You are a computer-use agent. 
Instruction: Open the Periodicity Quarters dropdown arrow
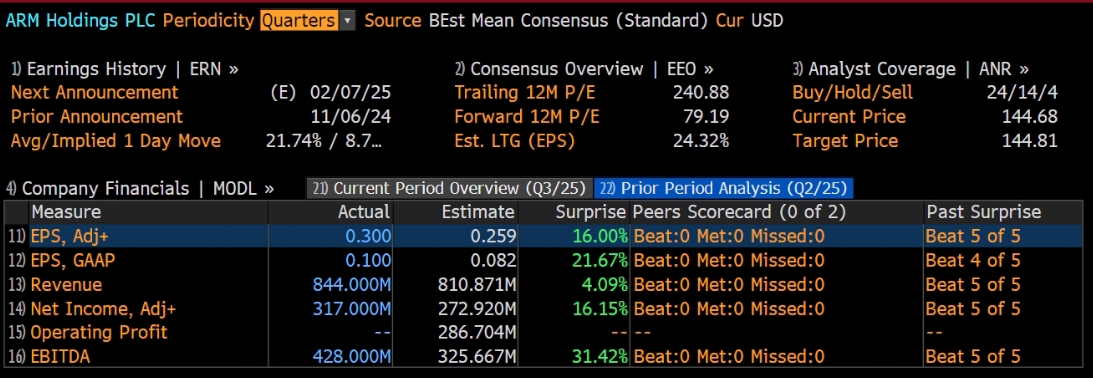point(347,21)
